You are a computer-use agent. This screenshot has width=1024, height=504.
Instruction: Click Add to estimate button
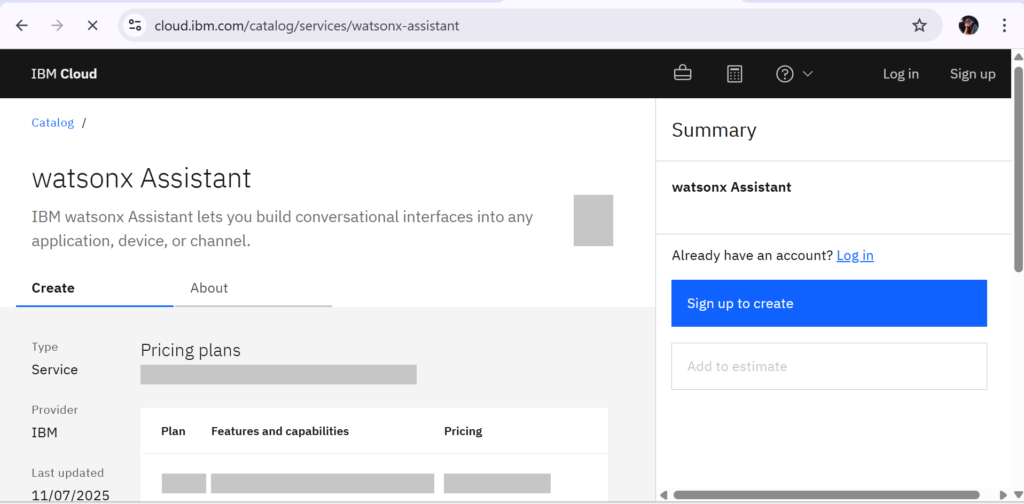[829, 366]
